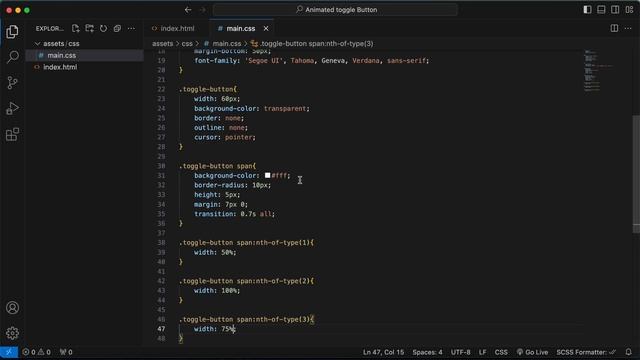Toggle the secondary sidebar layout icon

coord(615,10)
